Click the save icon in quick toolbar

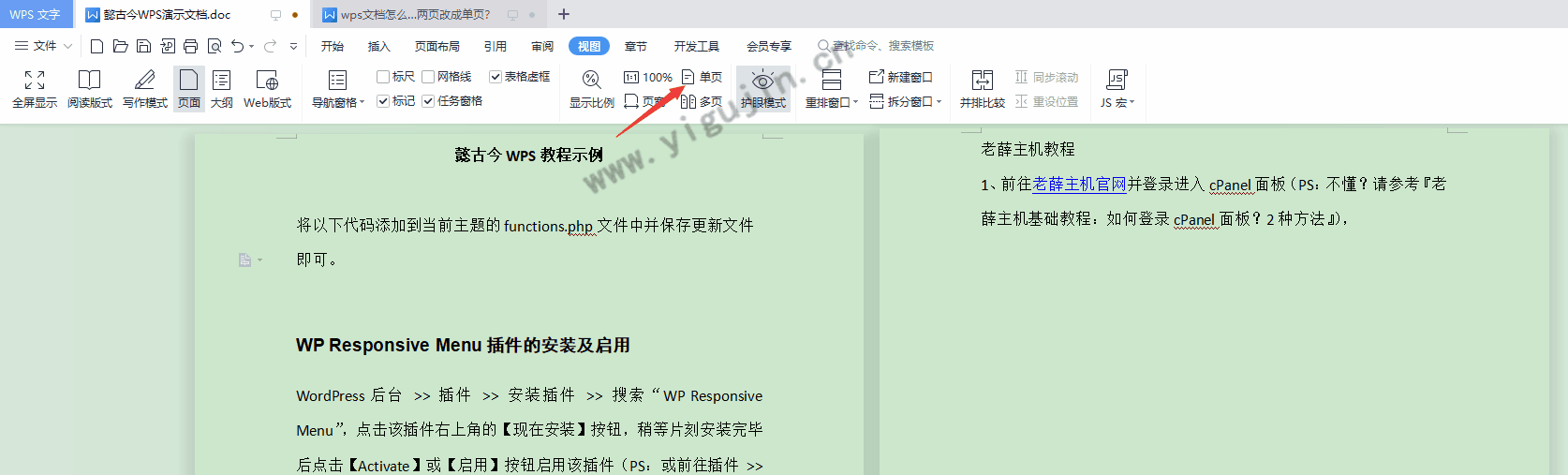click(143, 46)
